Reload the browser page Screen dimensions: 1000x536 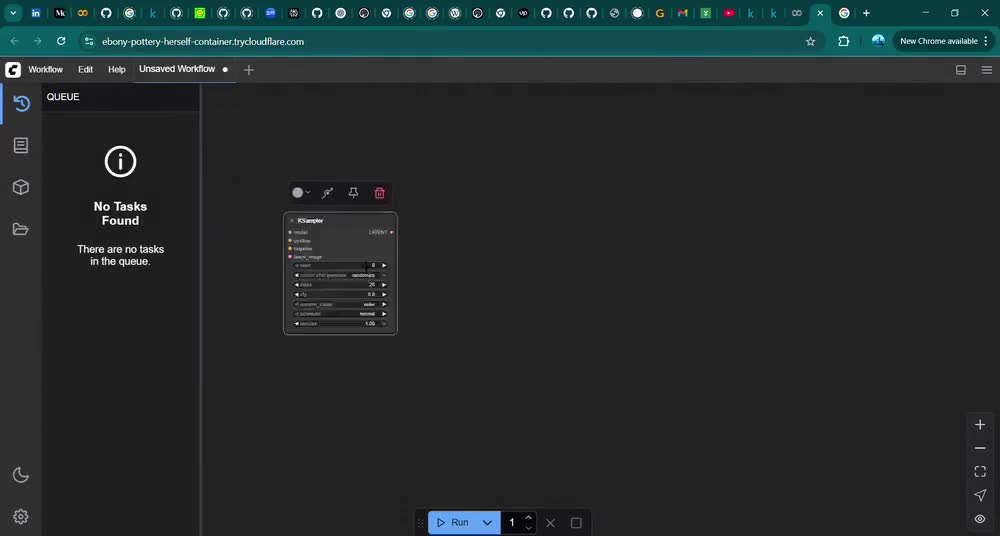click(x=61, y=41)
